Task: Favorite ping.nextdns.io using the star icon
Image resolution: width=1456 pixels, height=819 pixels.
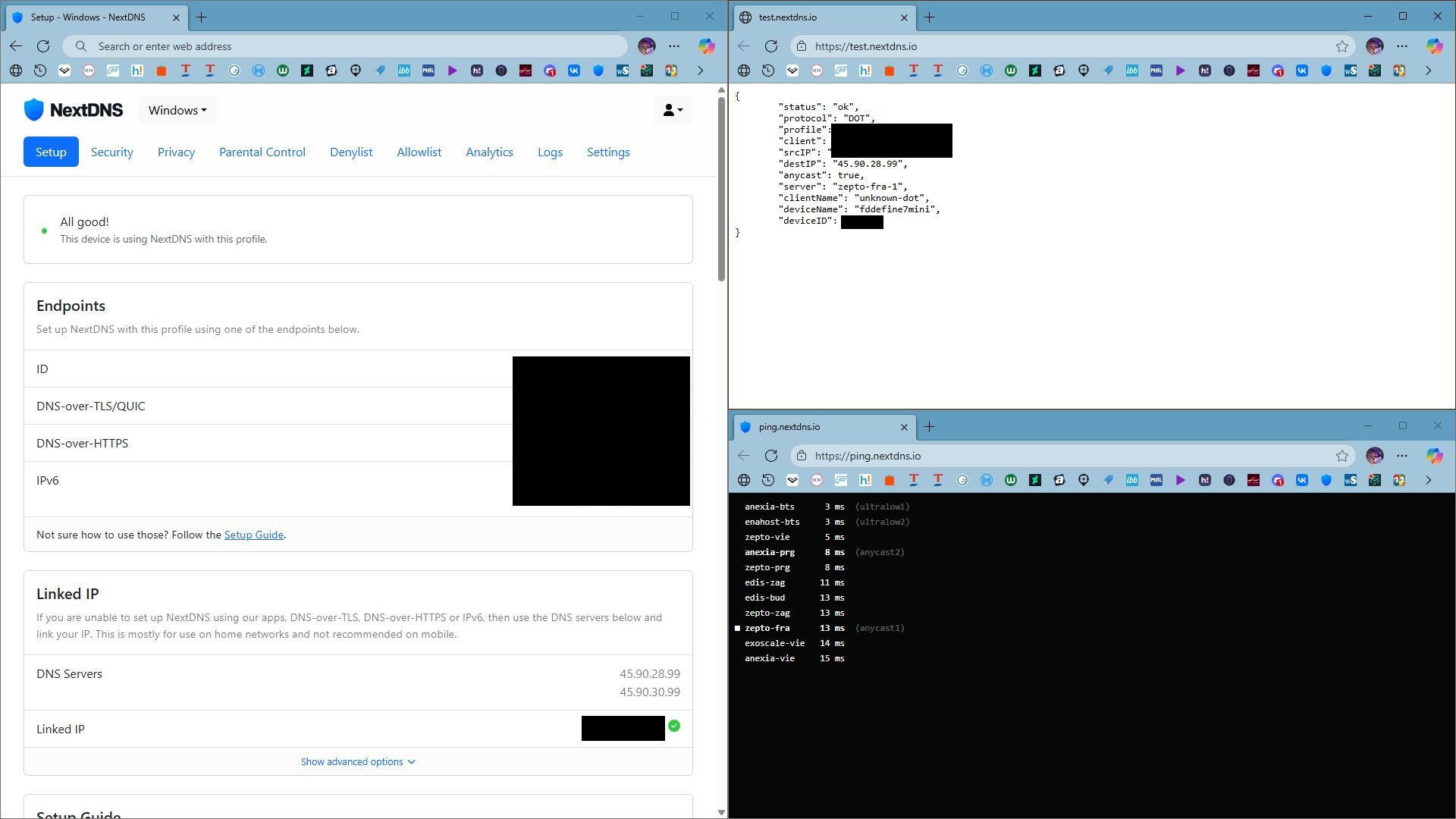Action: [x=1342, y=456]
